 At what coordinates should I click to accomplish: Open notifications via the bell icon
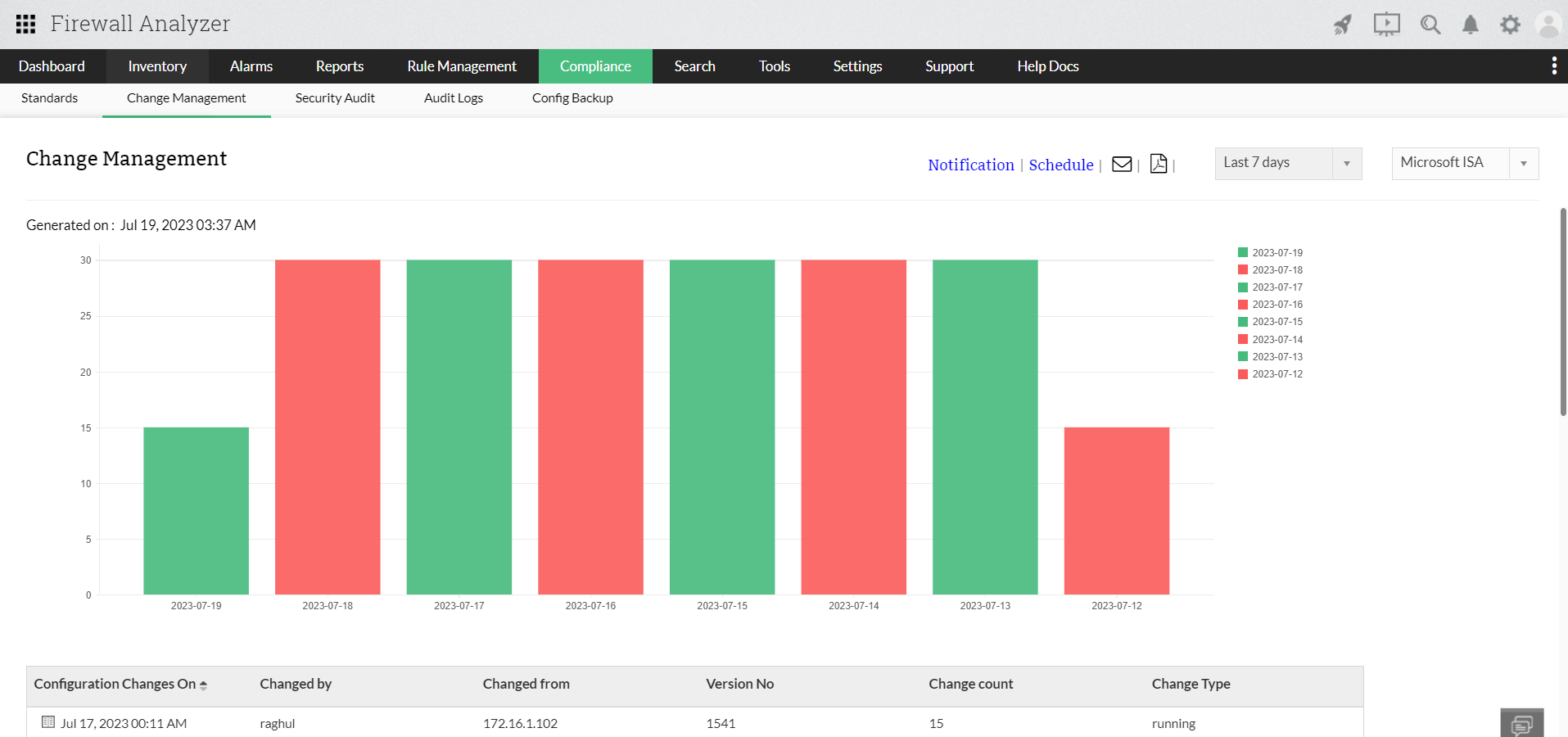(1470, 25)
